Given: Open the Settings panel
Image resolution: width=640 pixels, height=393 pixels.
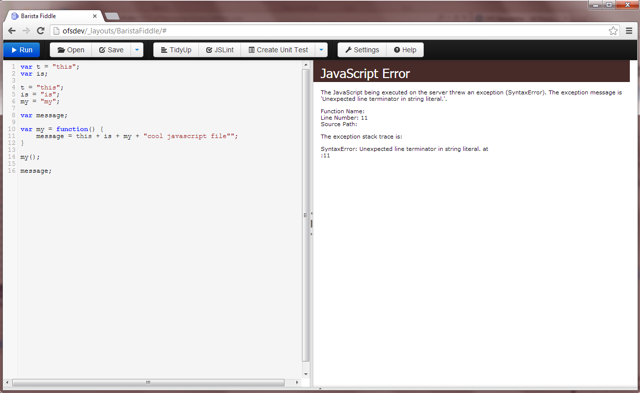Looking at the screenshot, I should (x=362, y=50).
